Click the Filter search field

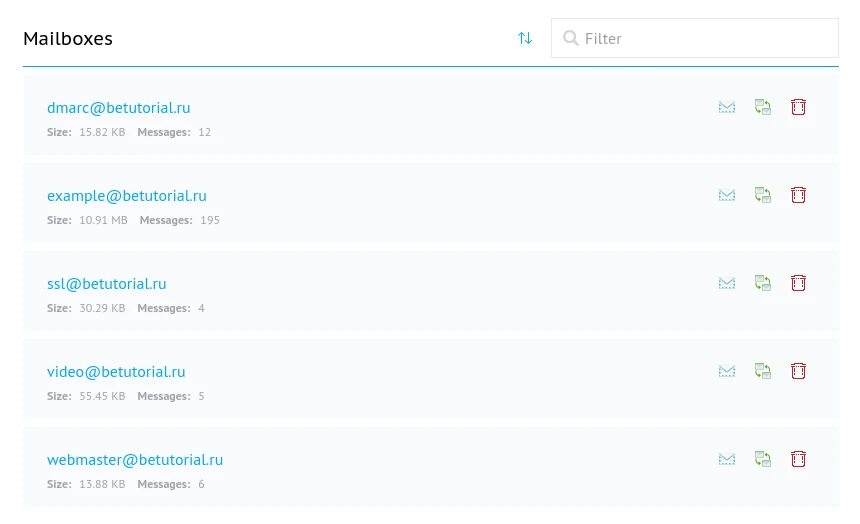coord(705,38)
